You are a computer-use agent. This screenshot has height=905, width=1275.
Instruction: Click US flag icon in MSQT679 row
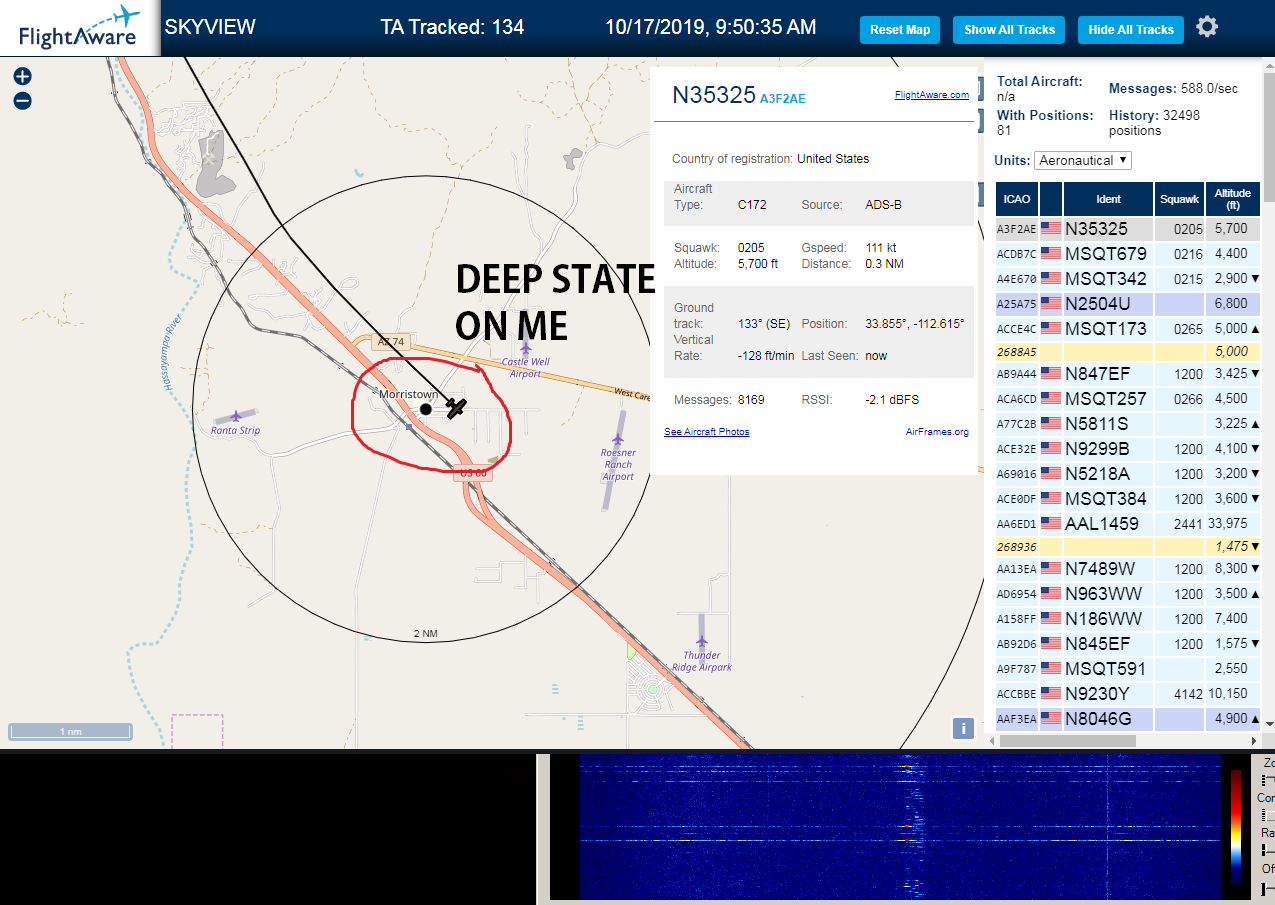point(1051,254)
